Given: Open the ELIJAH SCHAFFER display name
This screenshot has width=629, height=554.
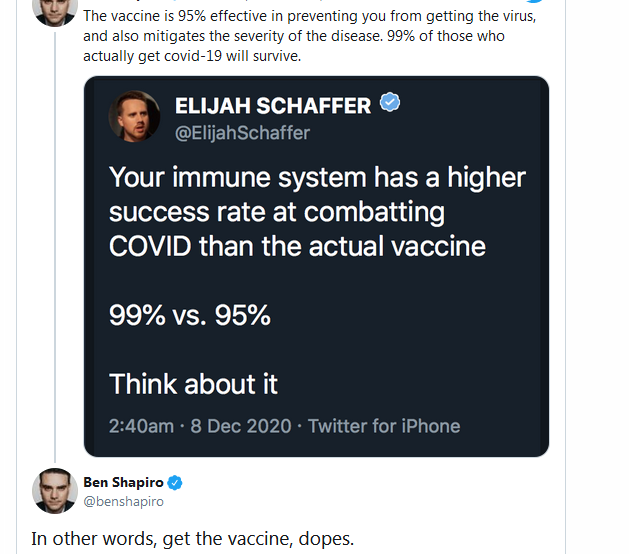Looking at the screenshot, I should [272, 105].
